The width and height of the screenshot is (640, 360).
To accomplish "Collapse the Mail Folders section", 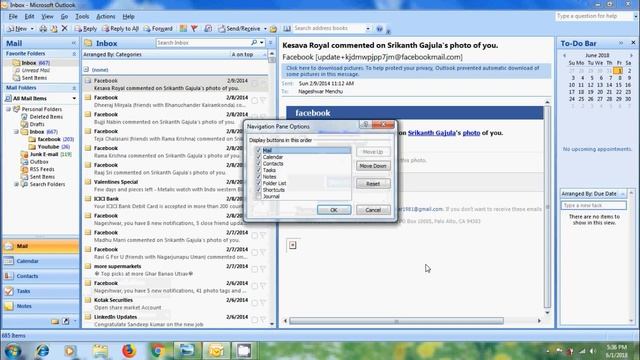I will click(74, 88).
